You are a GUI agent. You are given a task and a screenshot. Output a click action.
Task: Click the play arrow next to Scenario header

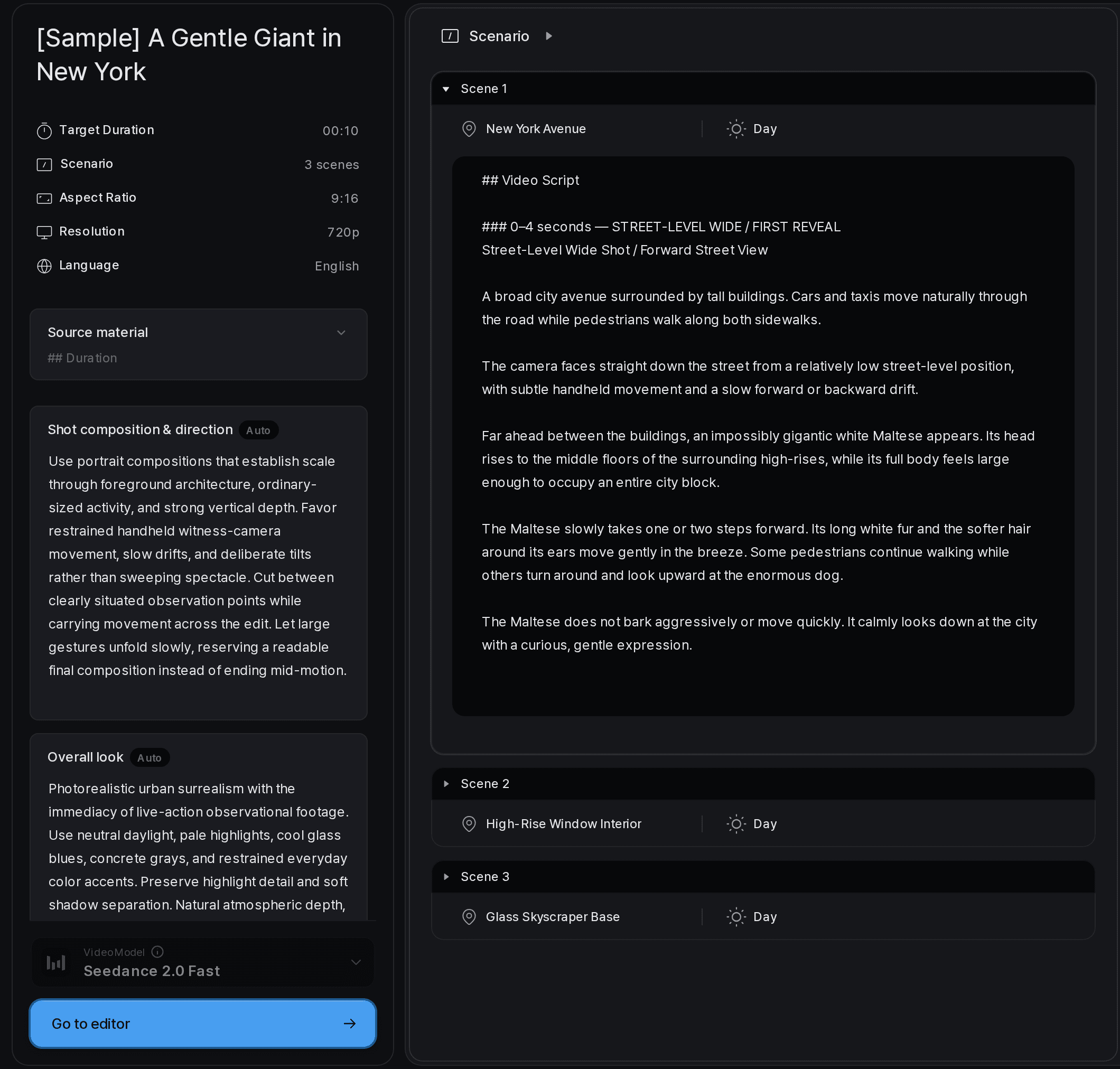(x=548, y=36)
